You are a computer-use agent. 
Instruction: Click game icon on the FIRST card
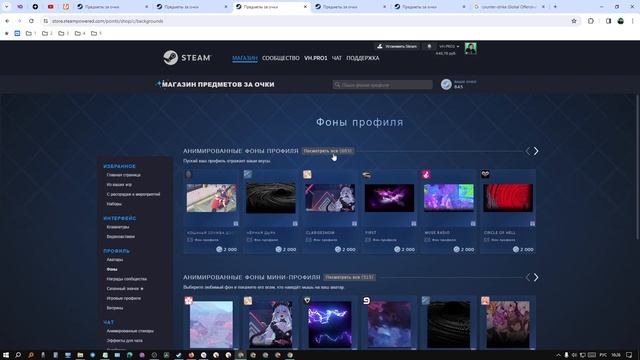pyautogui.click(x=367, y=175)
